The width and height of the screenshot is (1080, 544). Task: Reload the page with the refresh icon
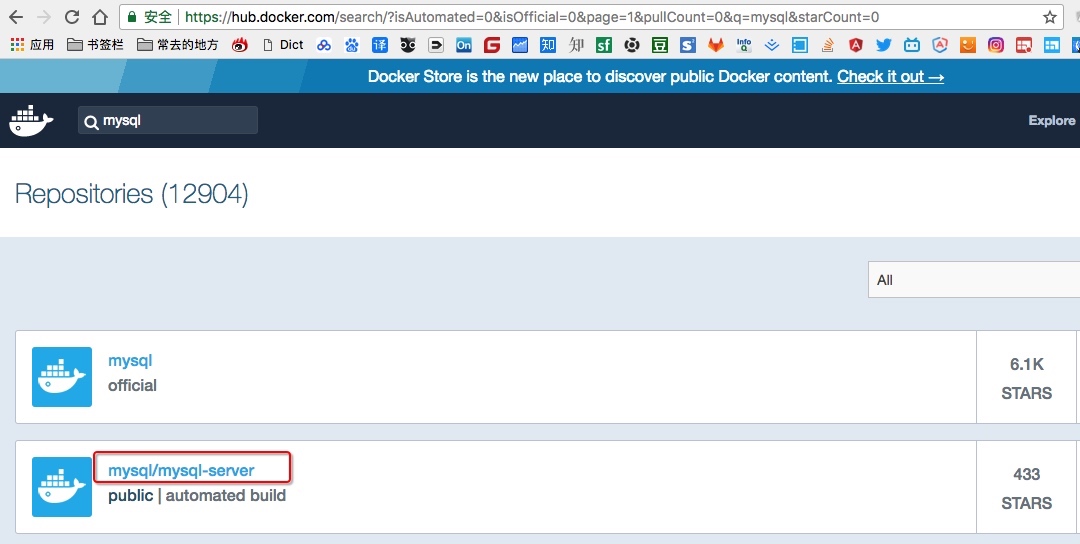[x=72, y=17]
